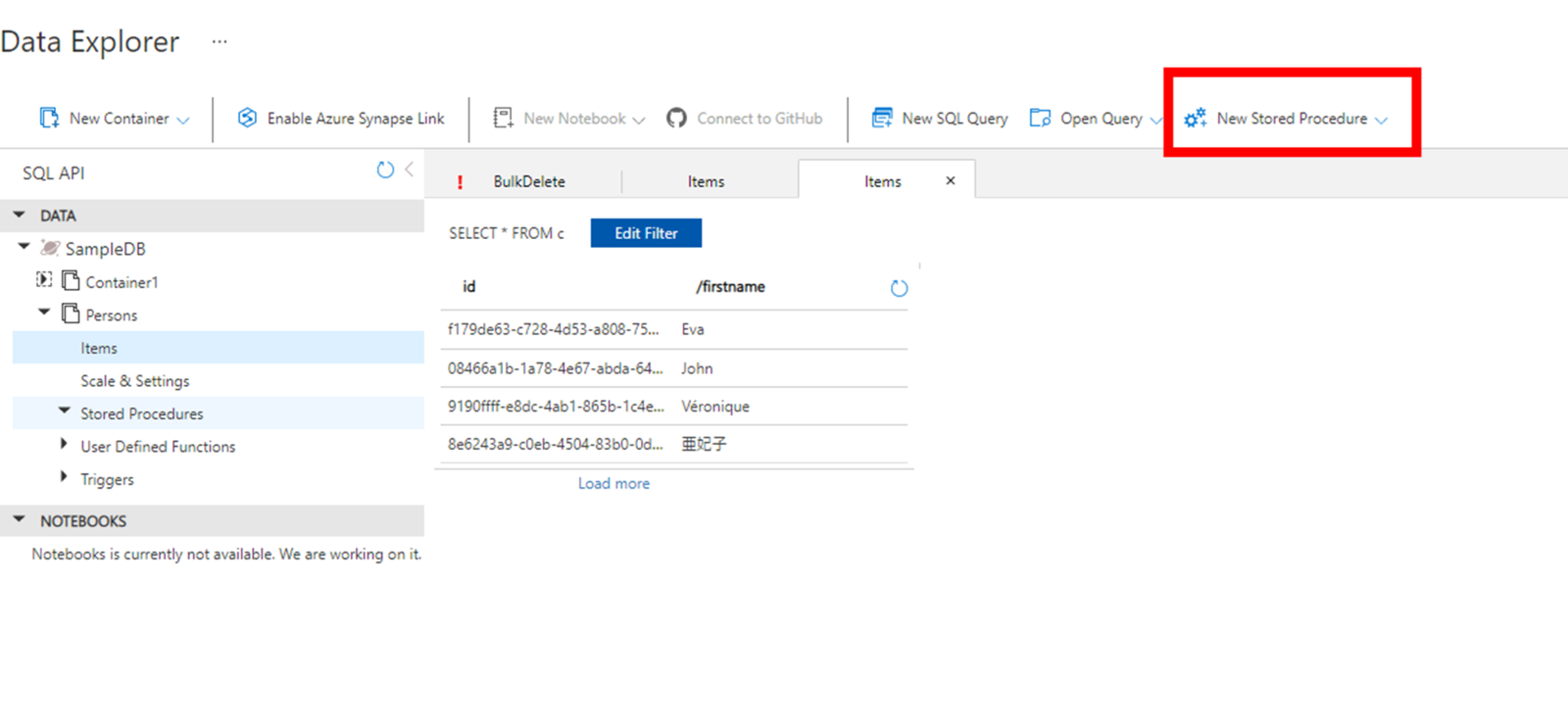Collapse the SampleDB database node
Image resolution: width=1568 pixels, height=726 pixels.
pos(24,247)
